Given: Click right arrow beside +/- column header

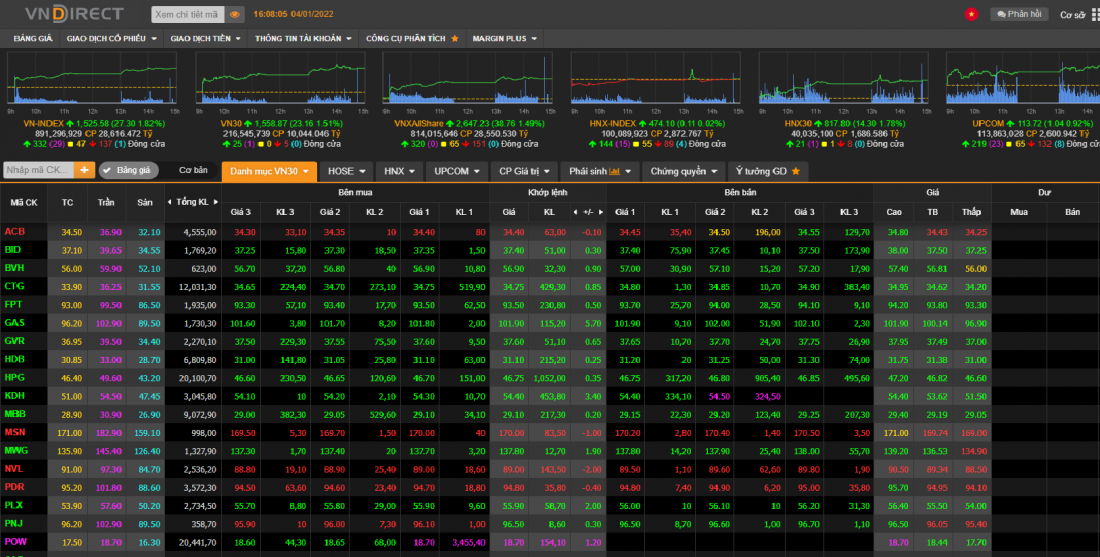Looking at the screenshot, I should [601, 212].
